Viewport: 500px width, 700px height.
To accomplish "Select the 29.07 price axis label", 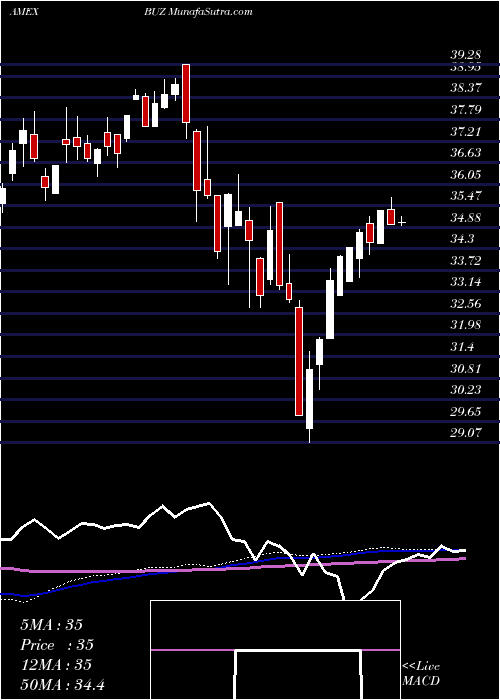I will tap(466, 432).
